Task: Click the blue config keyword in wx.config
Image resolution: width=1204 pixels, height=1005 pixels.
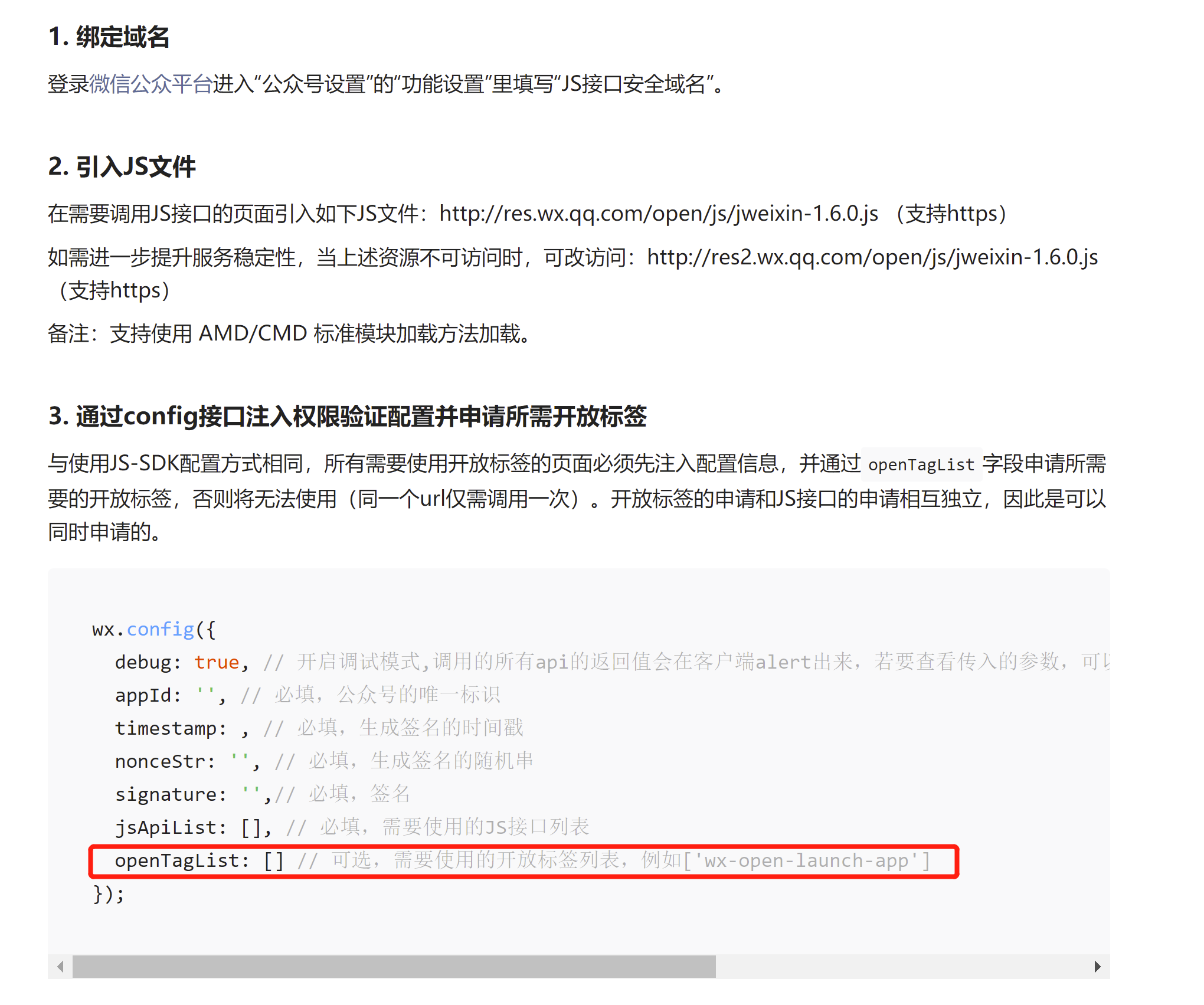Action: (161, 629)
